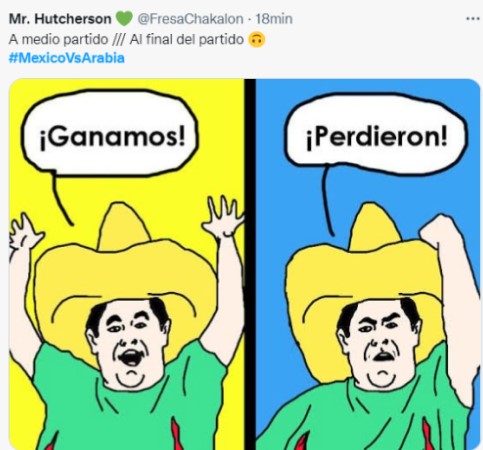Click the green shirt in the blue panel
Screen dimensions: 483x450
367,413
